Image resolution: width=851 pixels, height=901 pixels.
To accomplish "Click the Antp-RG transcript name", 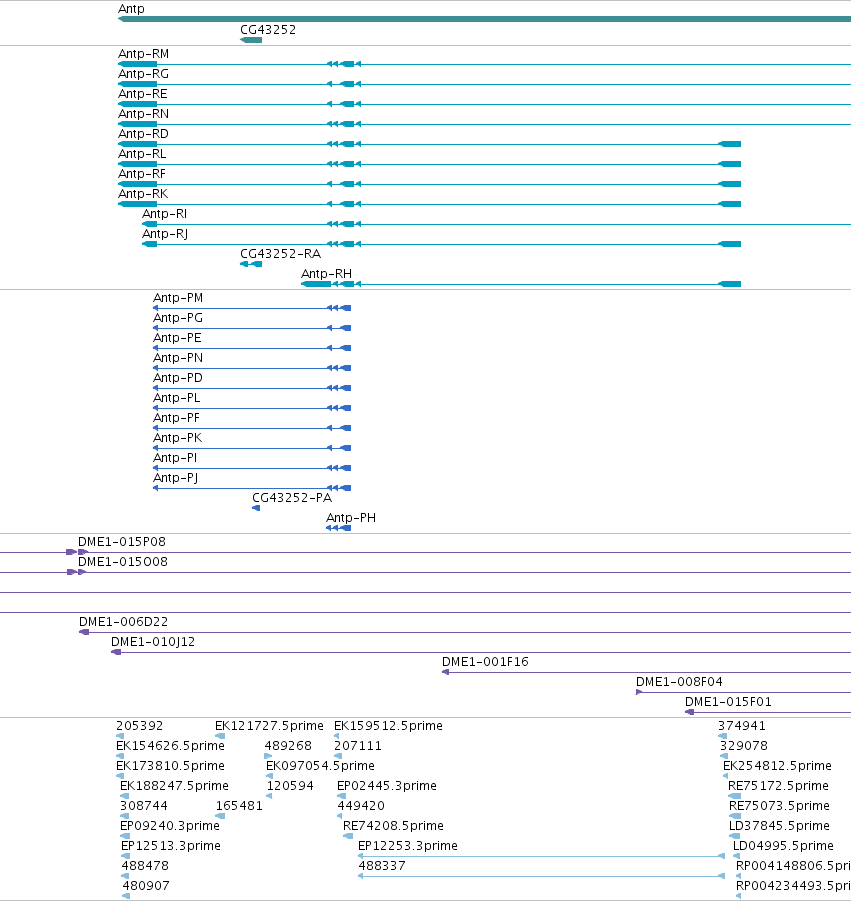I will coord(143,74).
